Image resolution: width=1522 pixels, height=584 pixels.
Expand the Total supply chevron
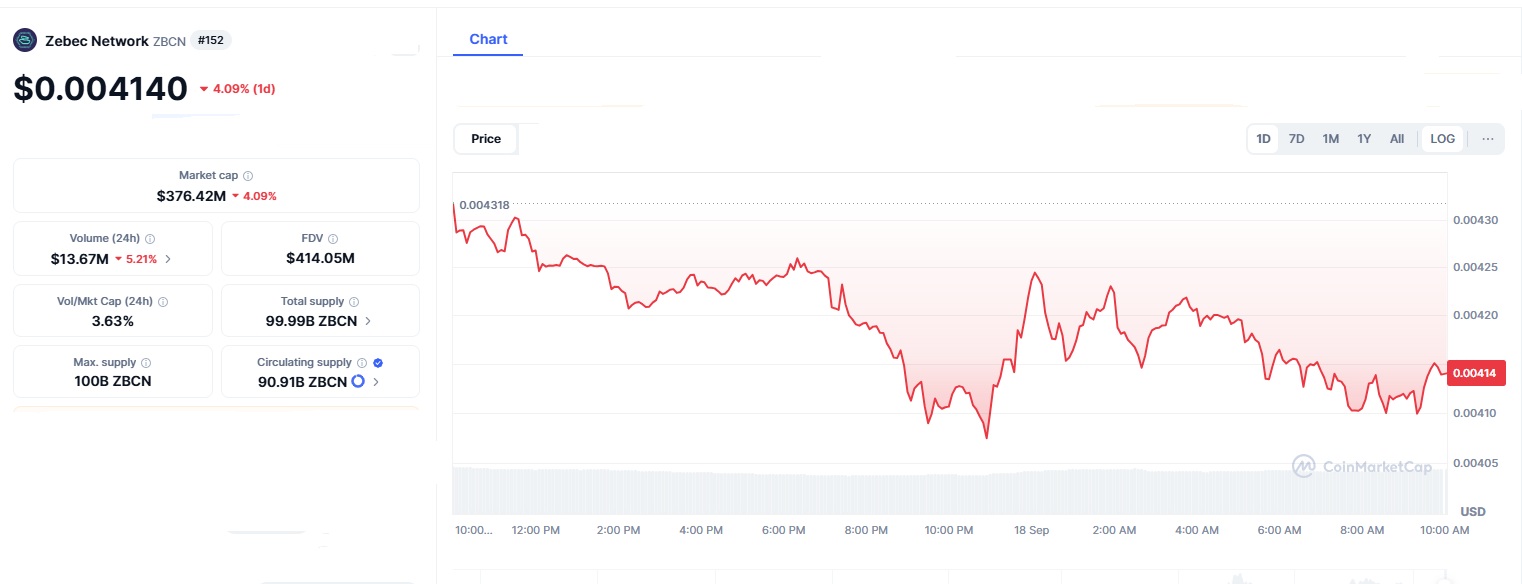(x=368, y=321)
